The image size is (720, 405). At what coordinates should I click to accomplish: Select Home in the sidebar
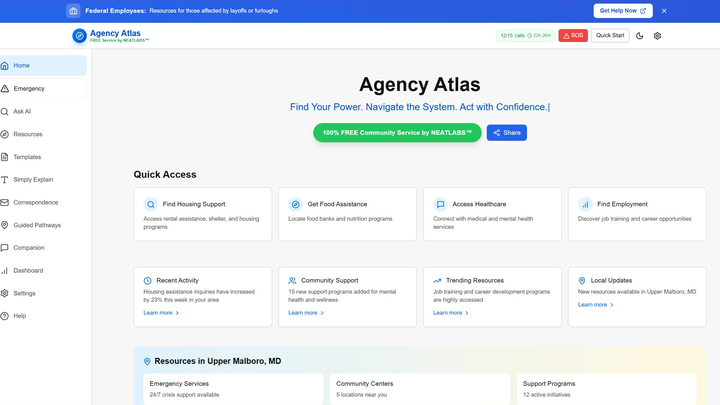43,66
